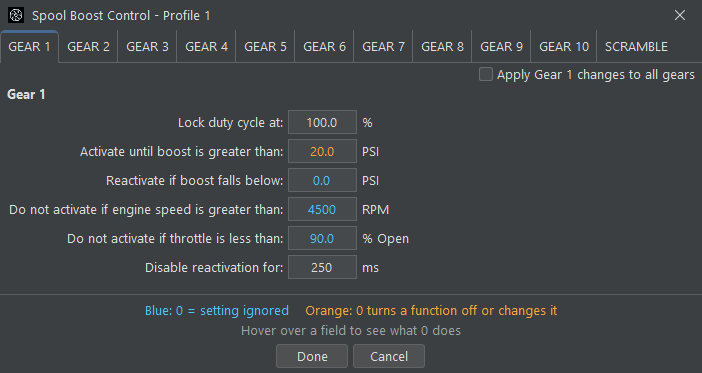Go to the GEAR 10 tab
702x373 pixels.
coord(564,47)
